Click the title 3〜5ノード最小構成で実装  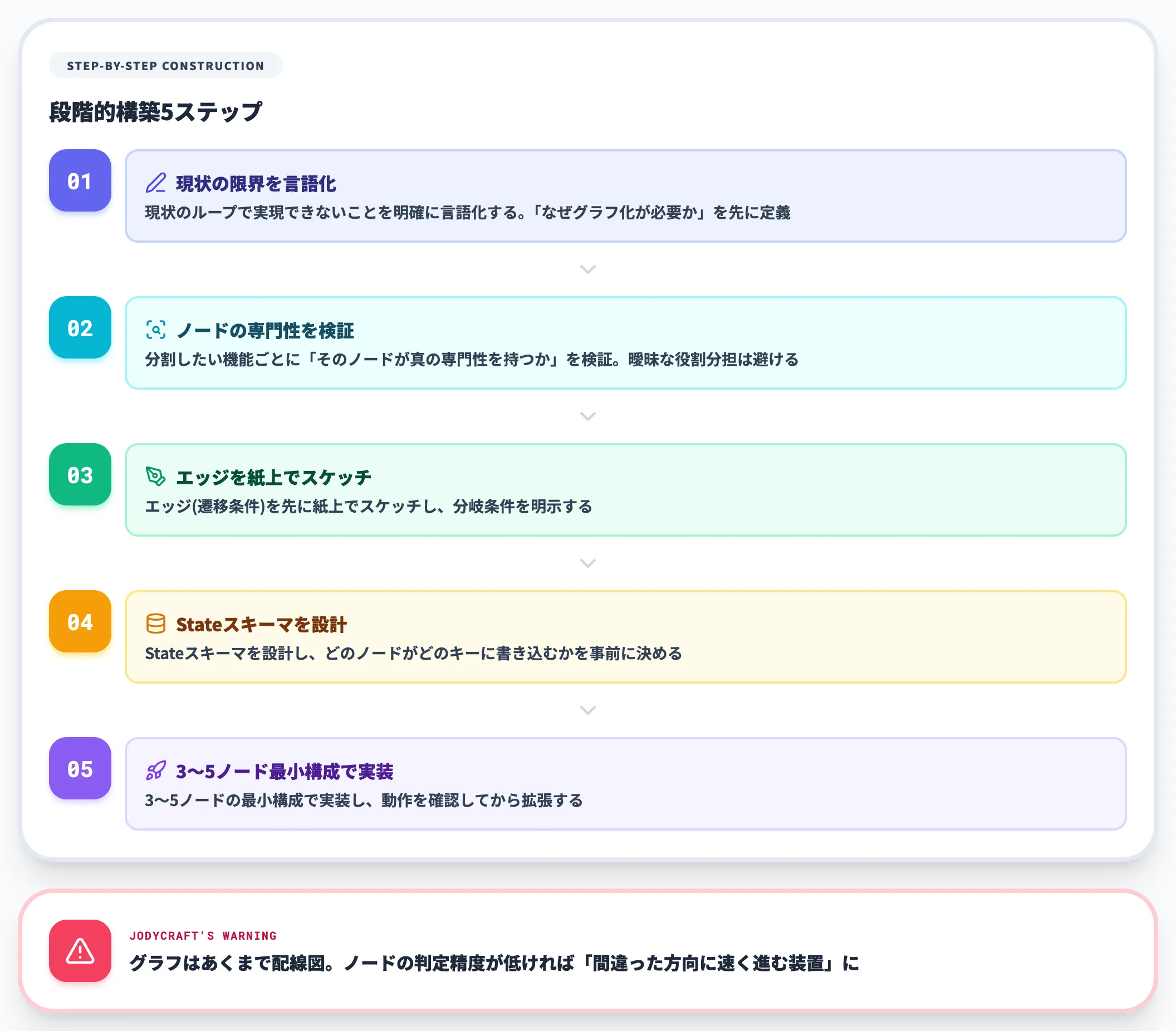click(284, 771)
